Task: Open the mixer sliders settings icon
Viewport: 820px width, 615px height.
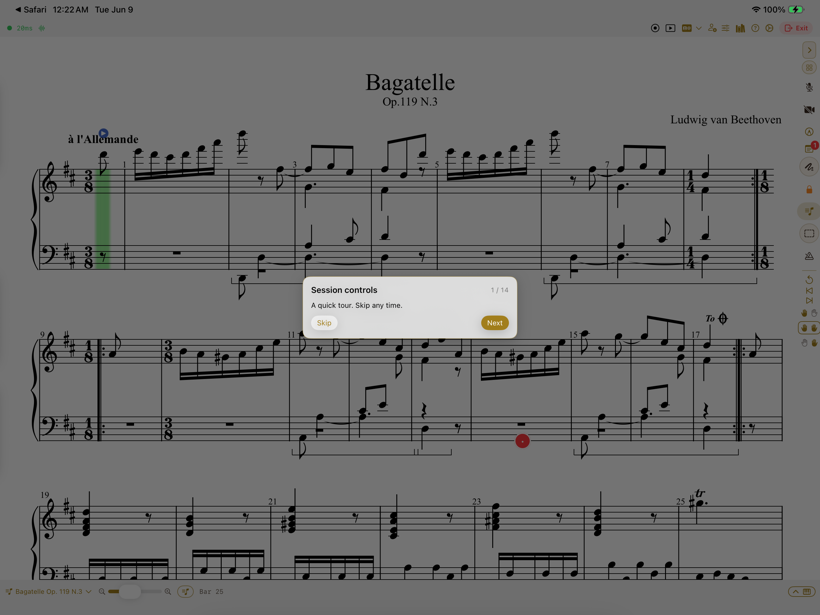Action: coord(725,28)
